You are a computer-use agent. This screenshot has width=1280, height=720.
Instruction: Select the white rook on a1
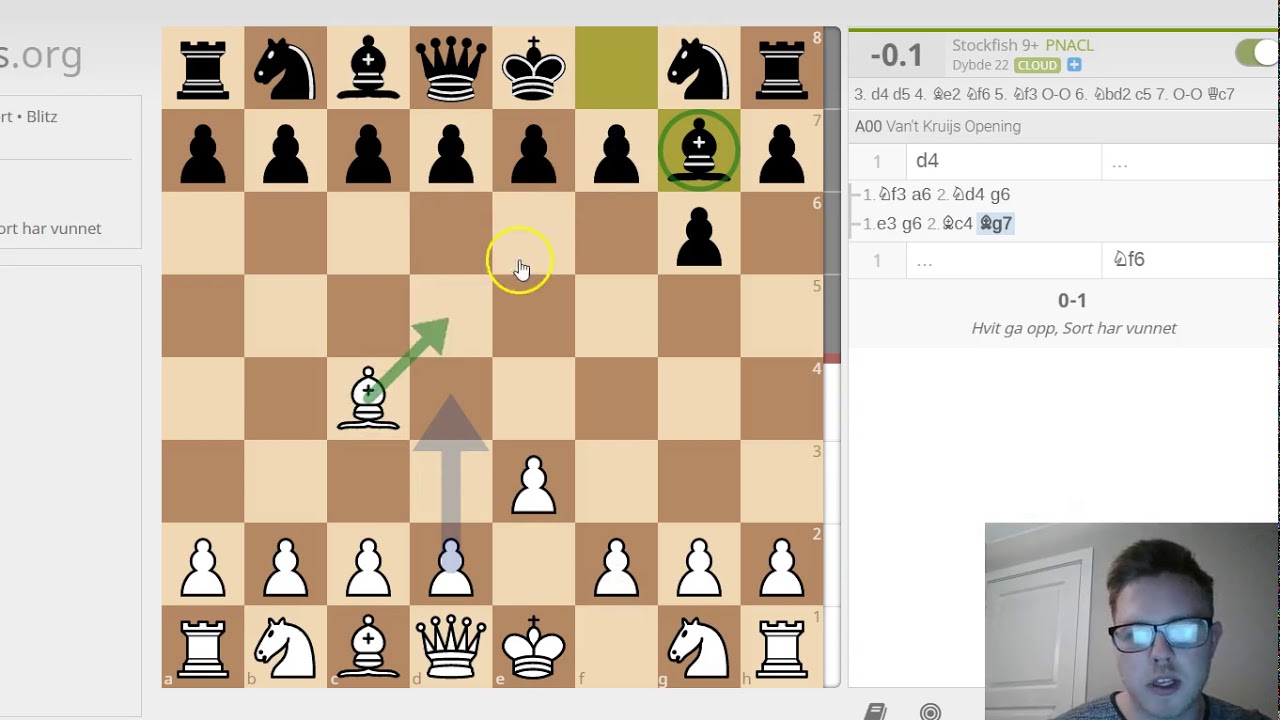(203, 647)
